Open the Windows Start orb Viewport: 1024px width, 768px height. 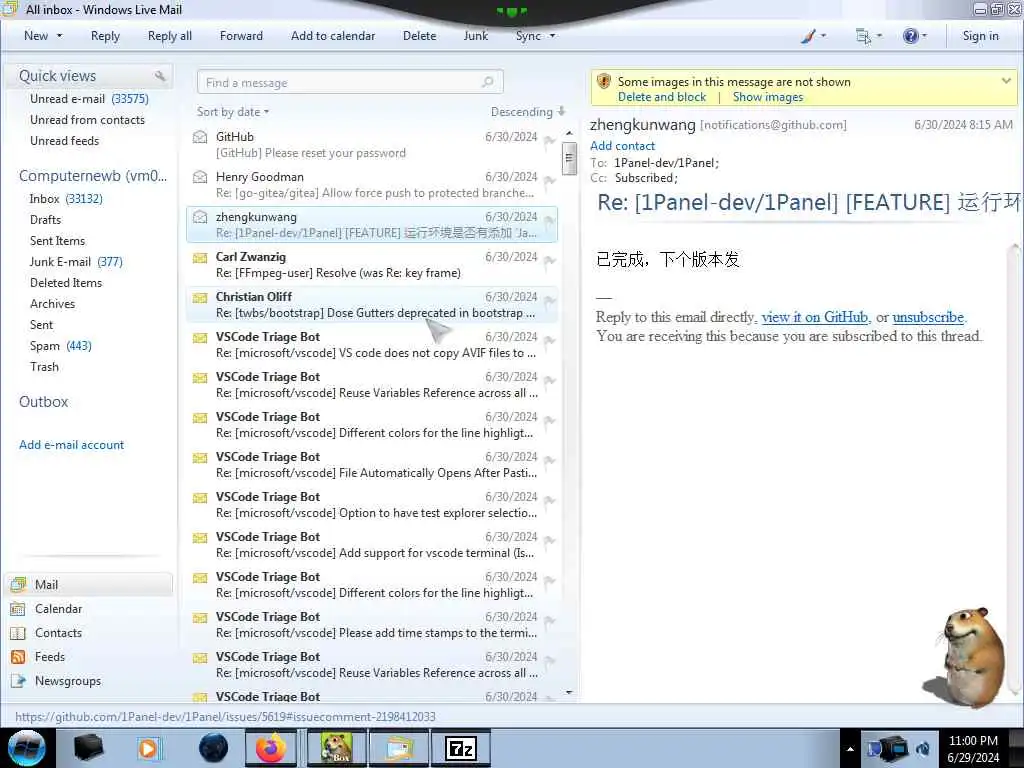[x=27, y=748]
